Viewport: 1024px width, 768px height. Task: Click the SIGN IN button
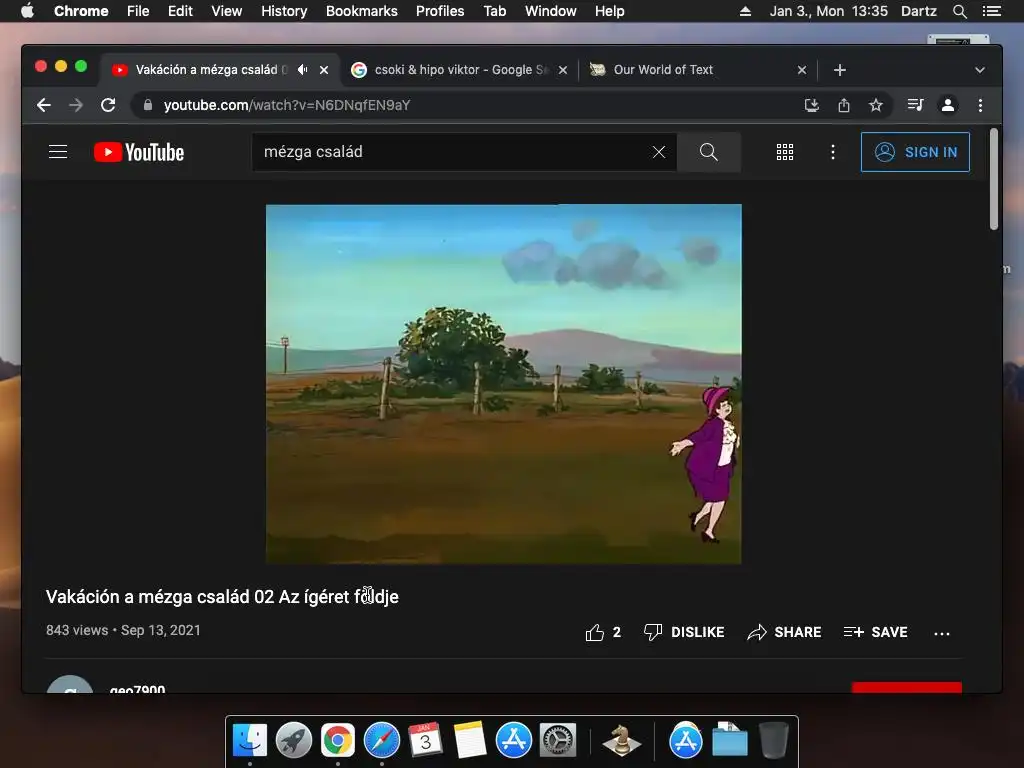click(915, 152)
